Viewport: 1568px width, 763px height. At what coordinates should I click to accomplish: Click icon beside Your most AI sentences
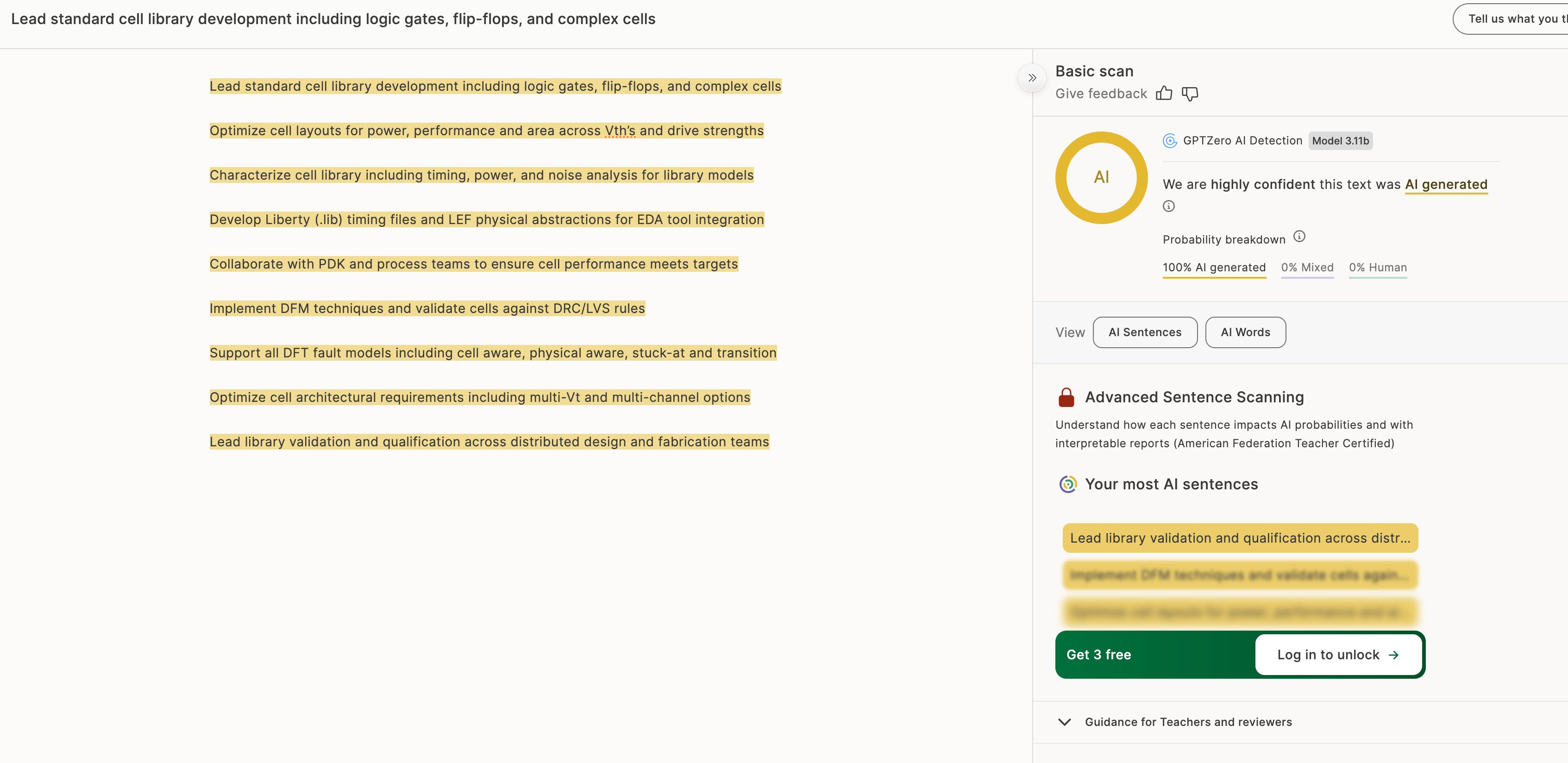1068,484
